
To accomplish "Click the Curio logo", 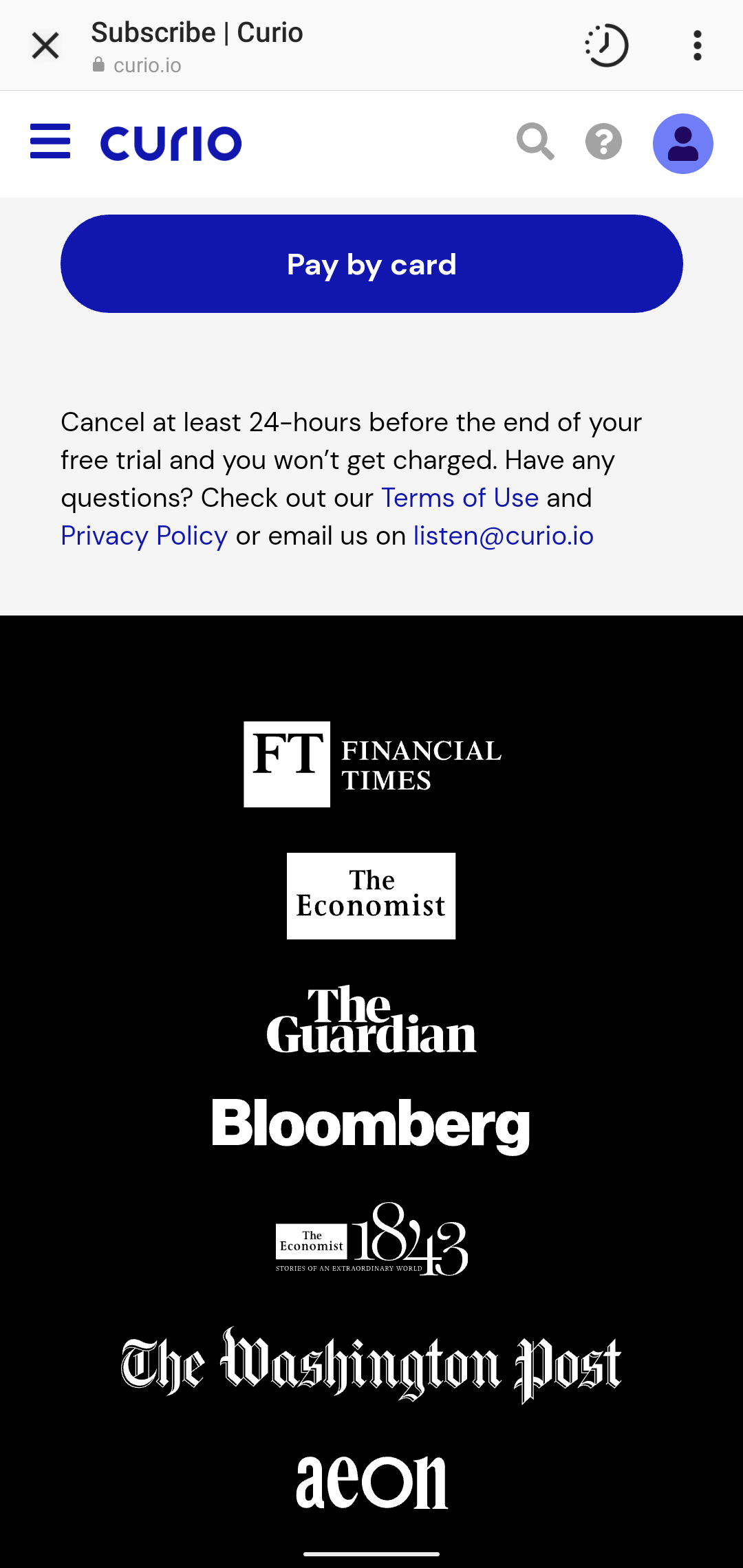I will pyautogui.click(x=171, y=143).
